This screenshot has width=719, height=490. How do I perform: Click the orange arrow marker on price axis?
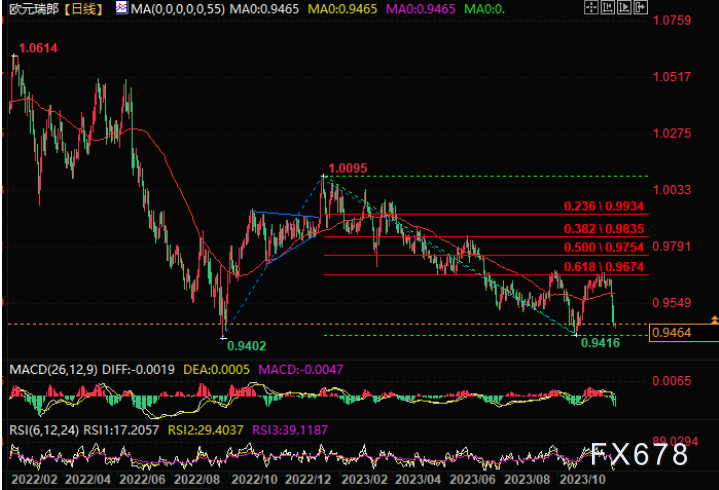714,320
